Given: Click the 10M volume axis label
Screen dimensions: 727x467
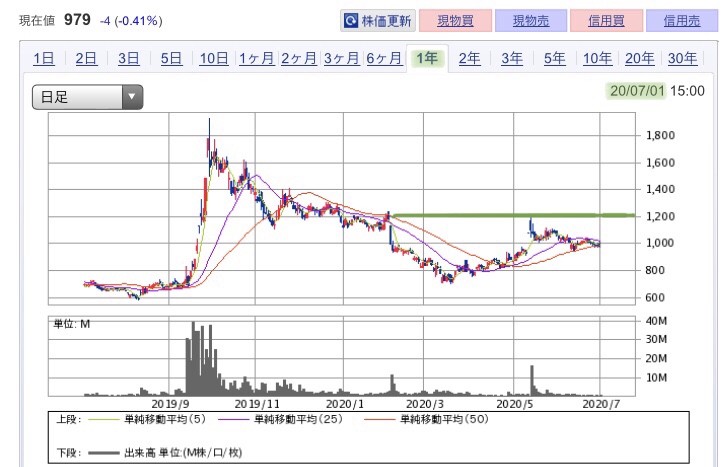Looking at the screenshot, I should 657,377.
